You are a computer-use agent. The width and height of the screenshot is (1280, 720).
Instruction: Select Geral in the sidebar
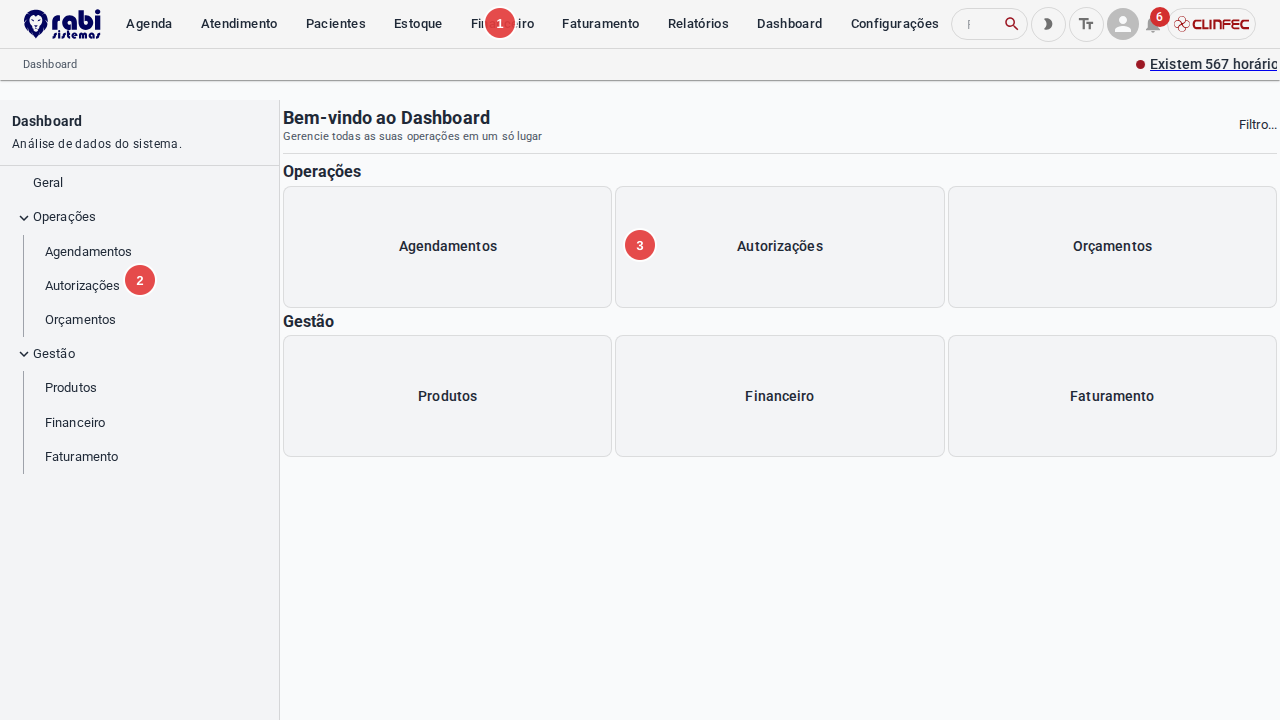tap(48, 183)
